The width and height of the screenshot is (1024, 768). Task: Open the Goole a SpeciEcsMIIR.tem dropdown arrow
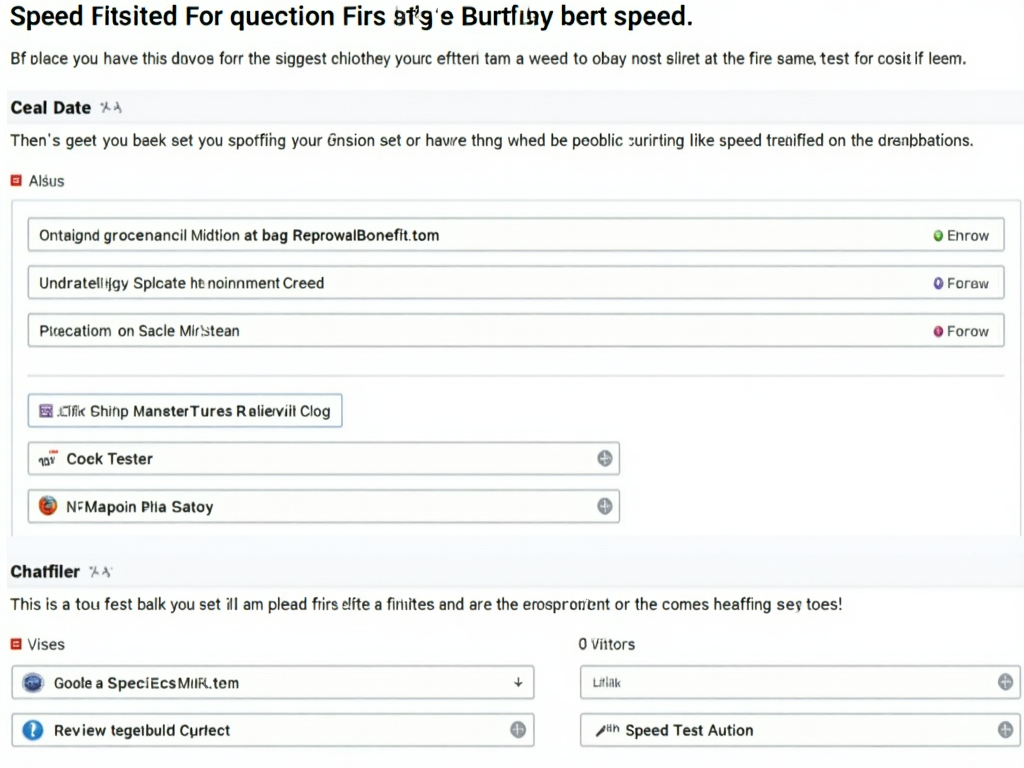coord(518,682)
